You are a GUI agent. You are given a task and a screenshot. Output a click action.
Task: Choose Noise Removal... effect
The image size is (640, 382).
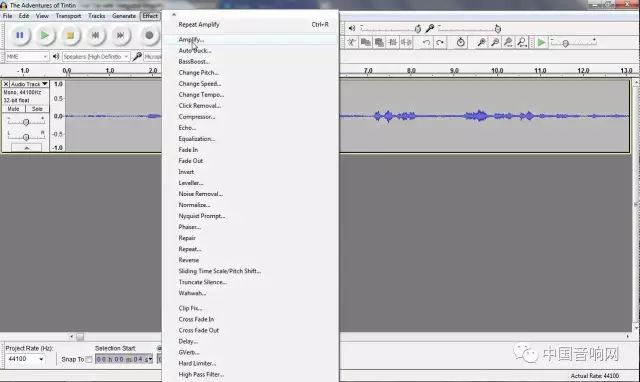coord(251,194)
